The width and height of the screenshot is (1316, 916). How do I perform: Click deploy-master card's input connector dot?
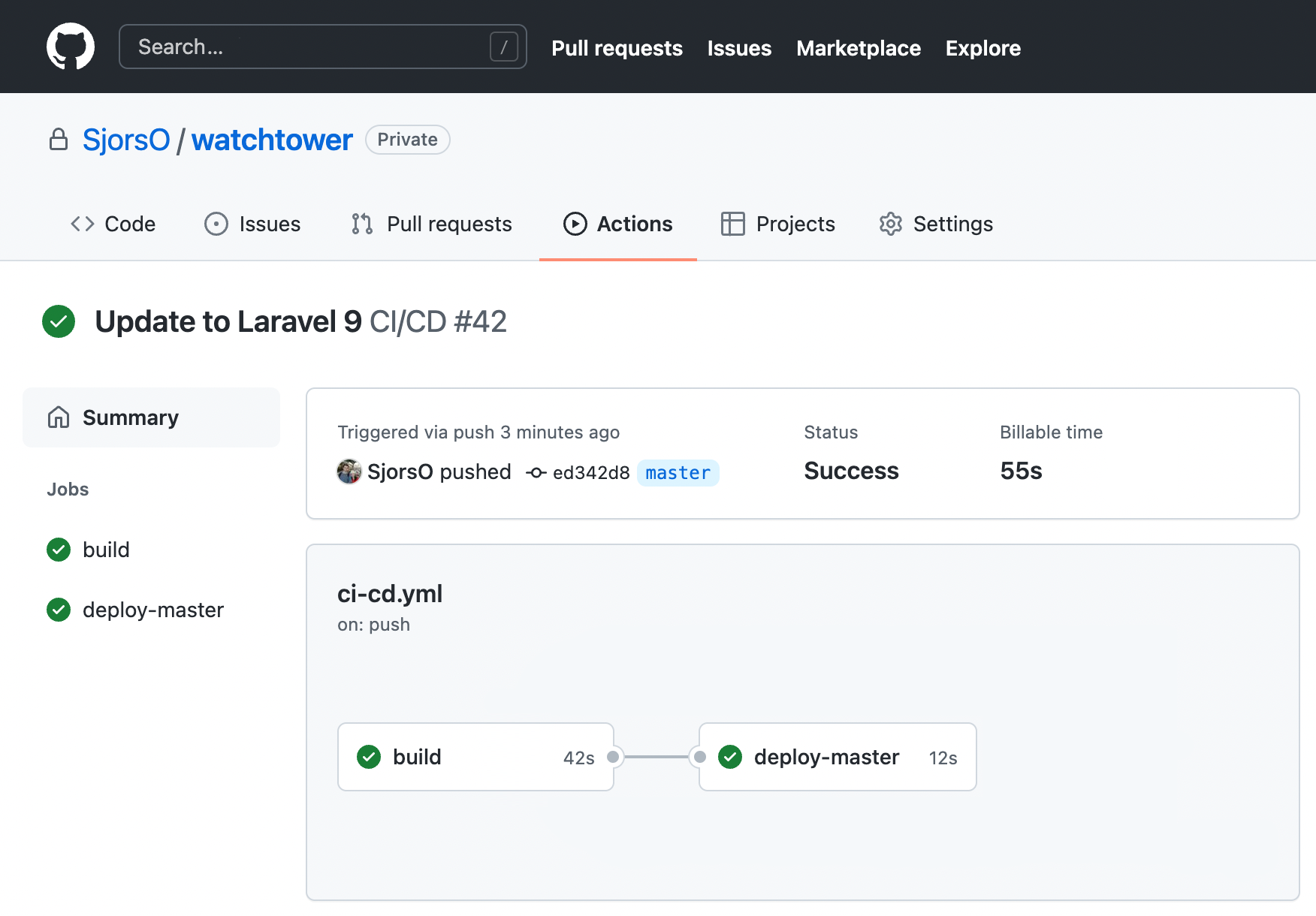[700, 757]
